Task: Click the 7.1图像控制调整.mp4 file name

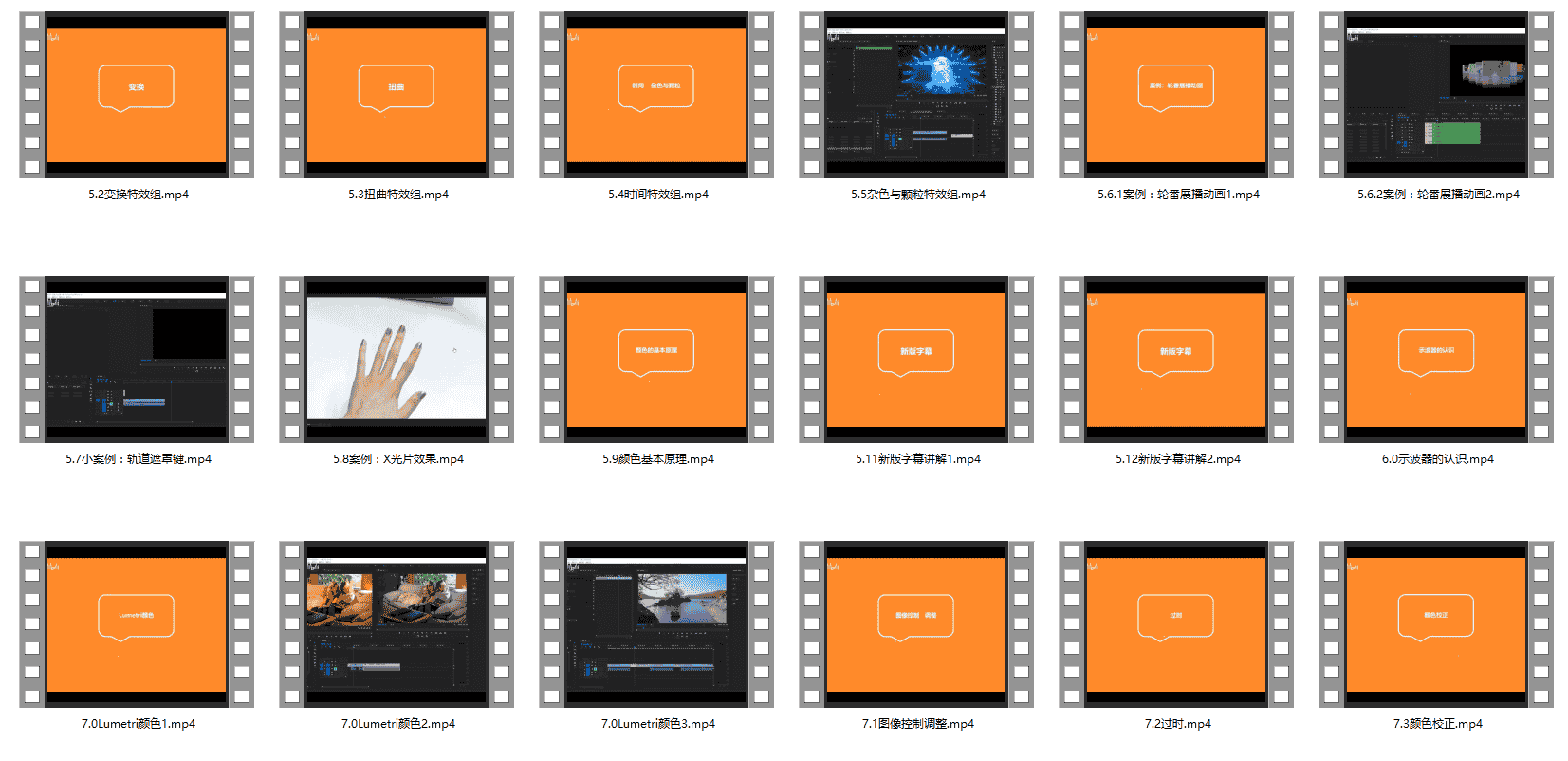Action: [x=918, y=724]
